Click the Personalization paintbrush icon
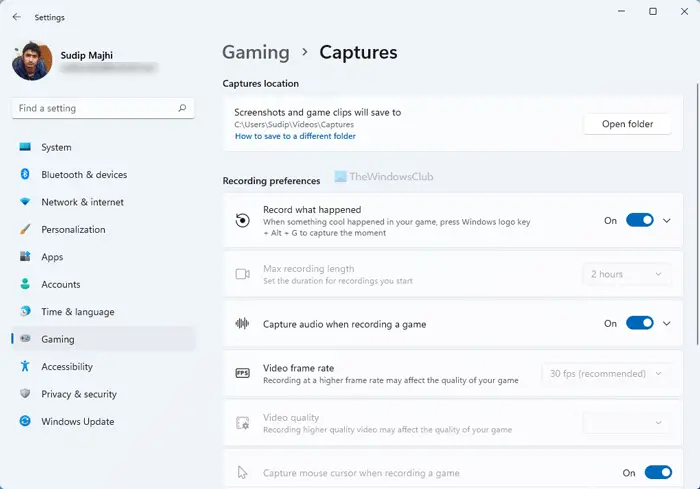Screen dimensions: 700x489 coord(25,229)
